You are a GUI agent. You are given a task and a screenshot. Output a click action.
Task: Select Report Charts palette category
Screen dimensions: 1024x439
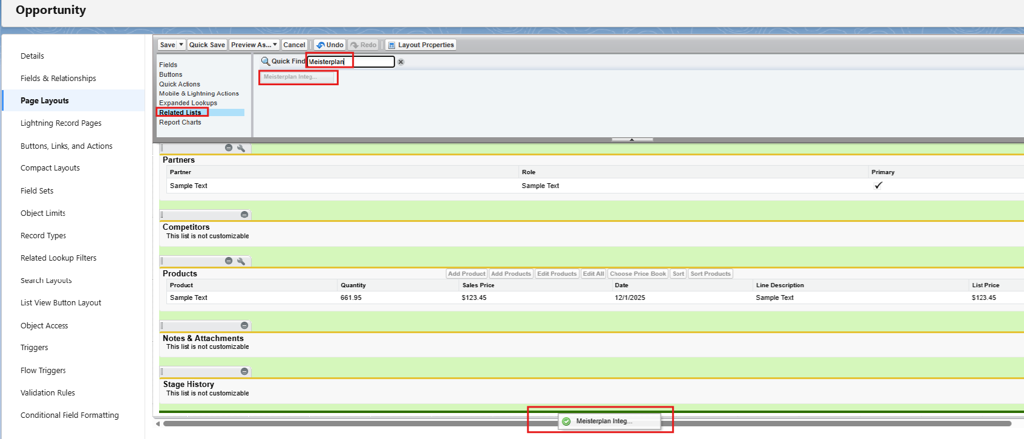(180, 122)
